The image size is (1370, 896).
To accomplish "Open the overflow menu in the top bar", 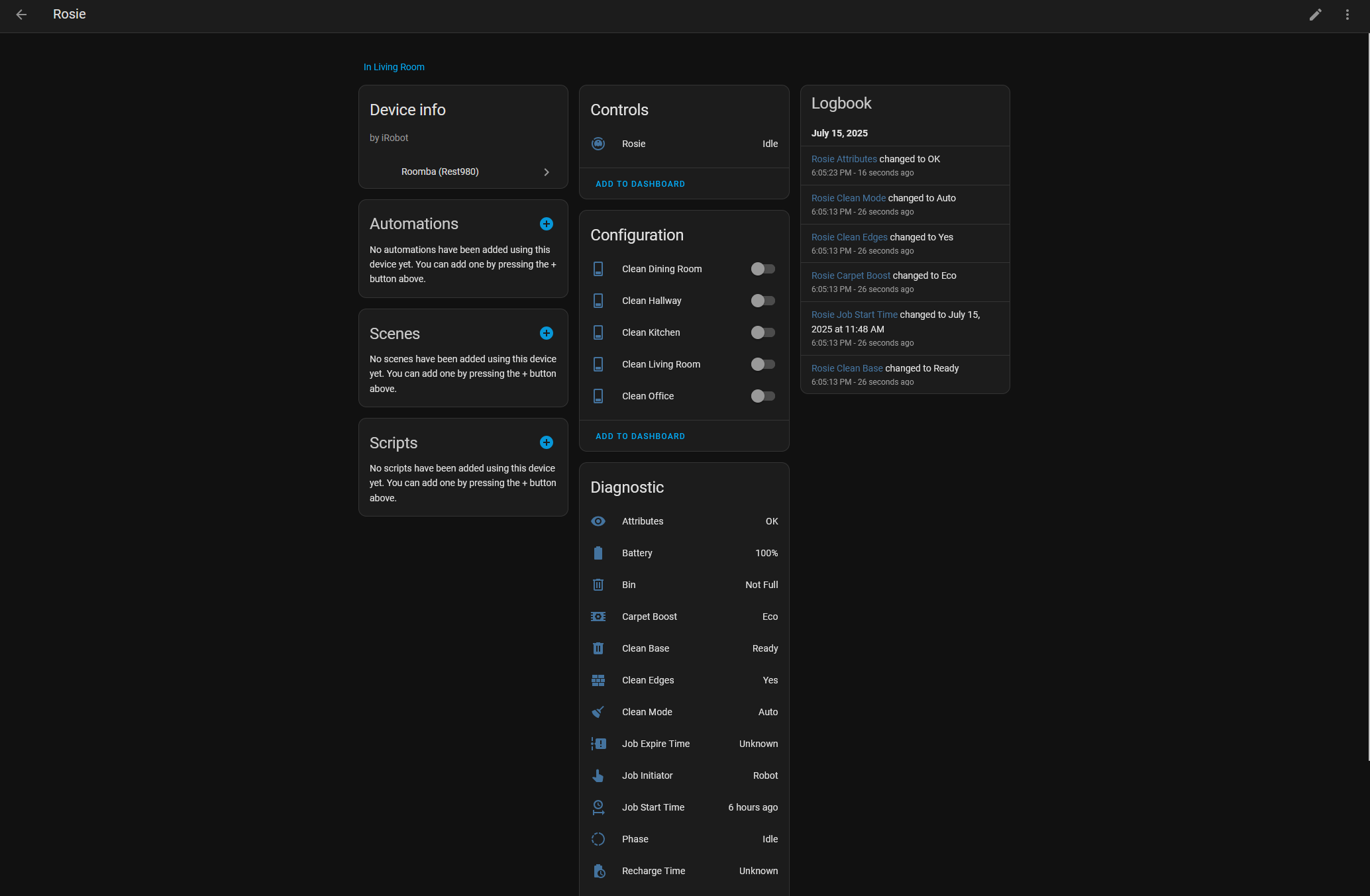I will tap(1347, 14).
